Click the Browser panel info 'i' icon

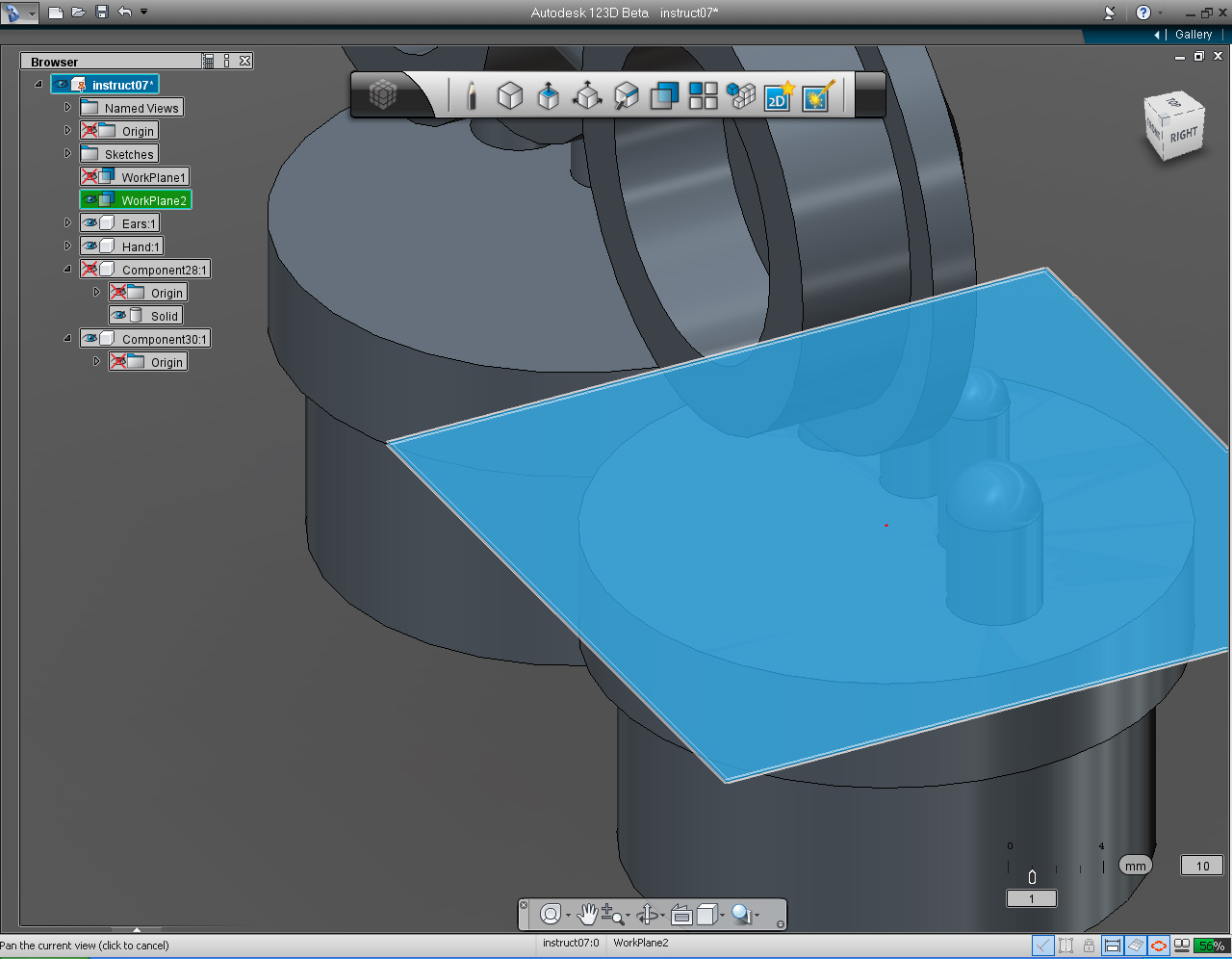click(x=227, y=61)
